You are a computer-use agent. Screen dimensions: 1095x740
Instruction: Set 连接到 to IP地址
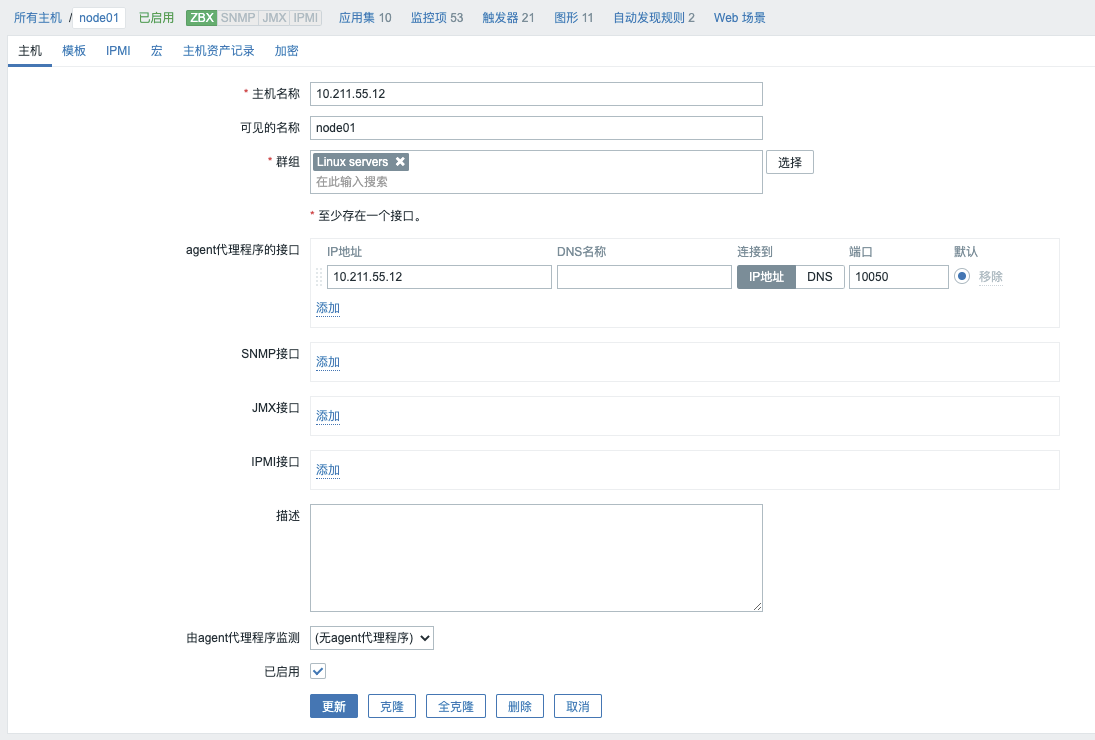[766, 277]
